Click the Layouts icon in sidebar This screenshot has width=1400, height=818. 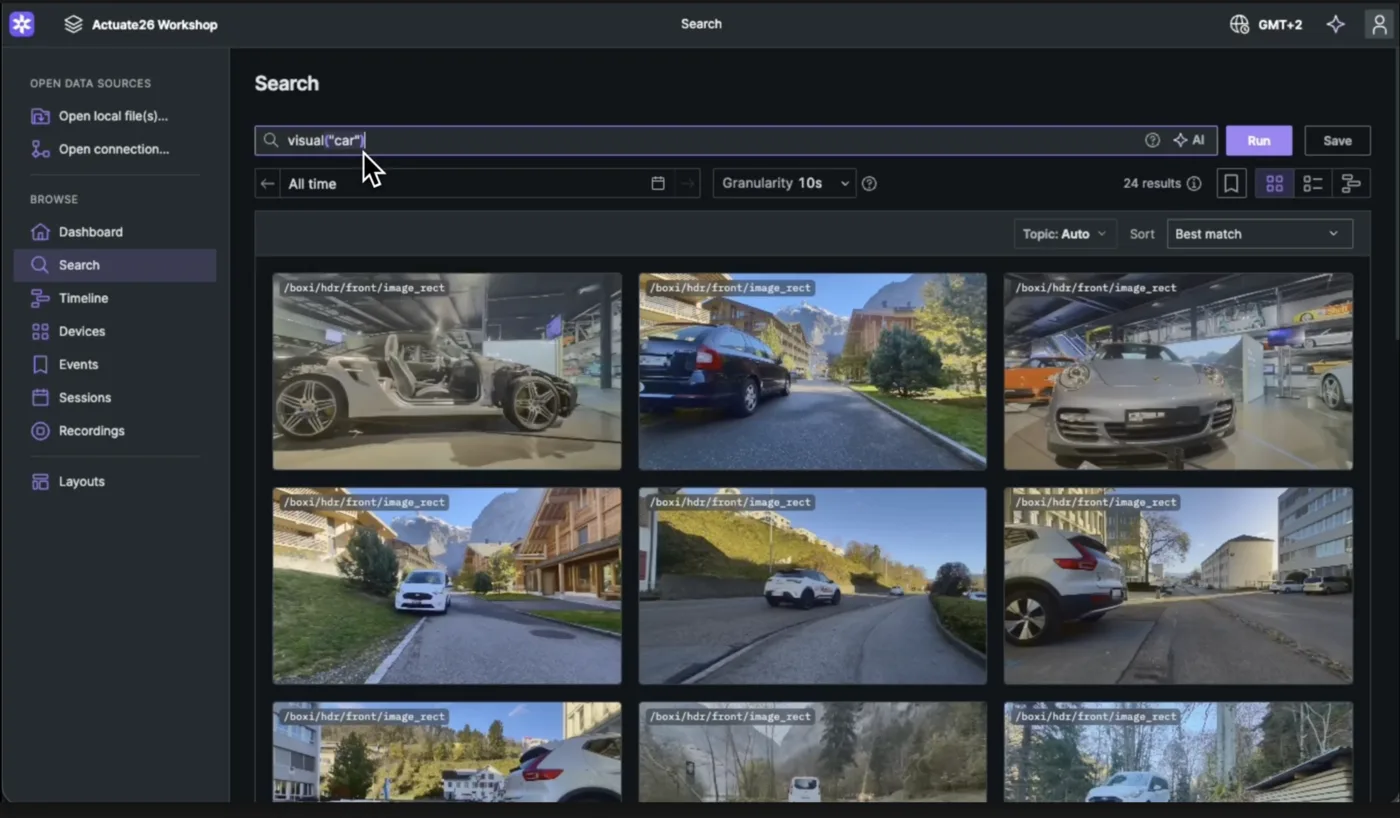click(x=40, y=481)
